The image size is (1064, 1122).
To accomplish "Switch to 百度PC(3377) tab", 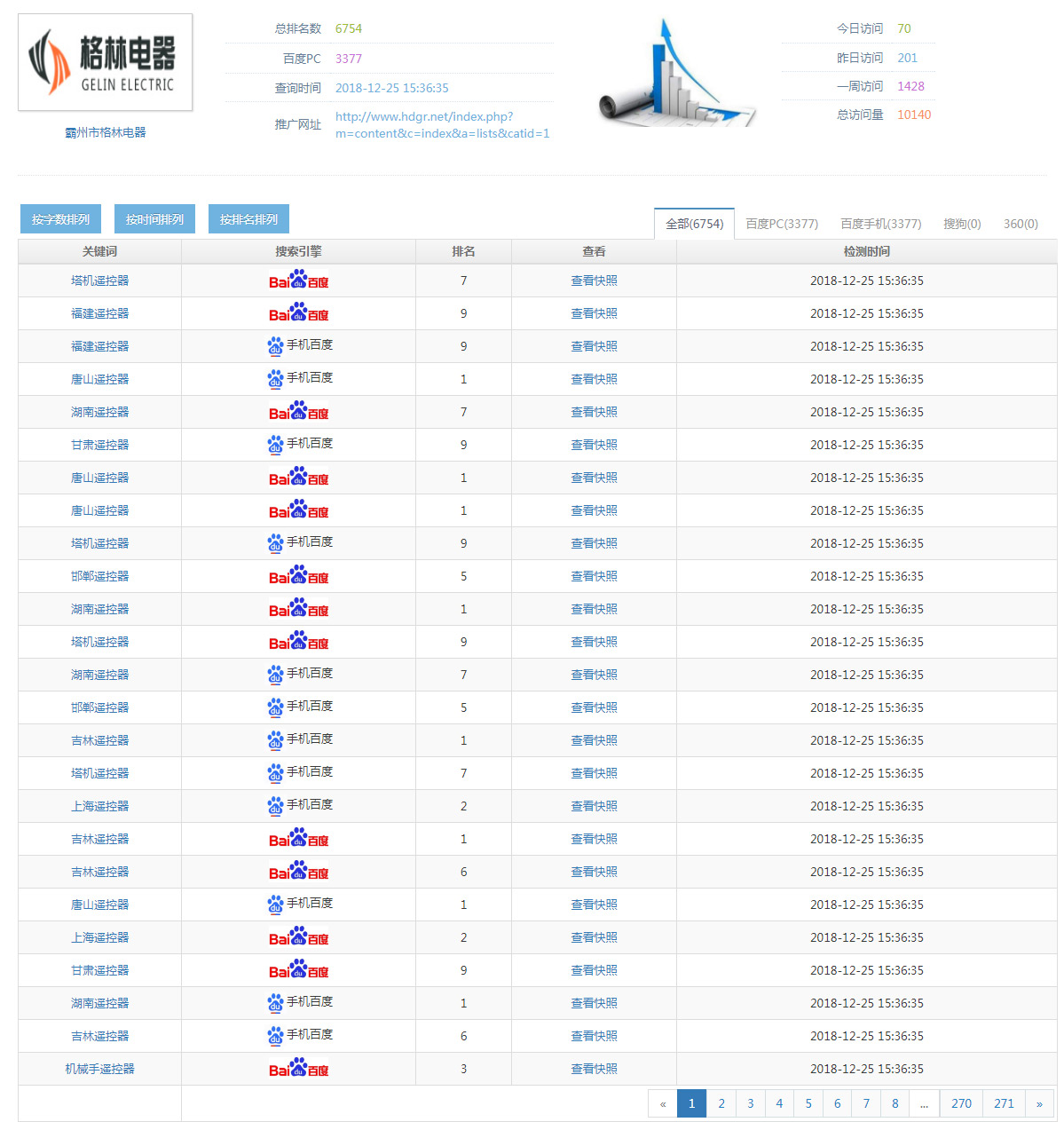I will pos(782,224).
